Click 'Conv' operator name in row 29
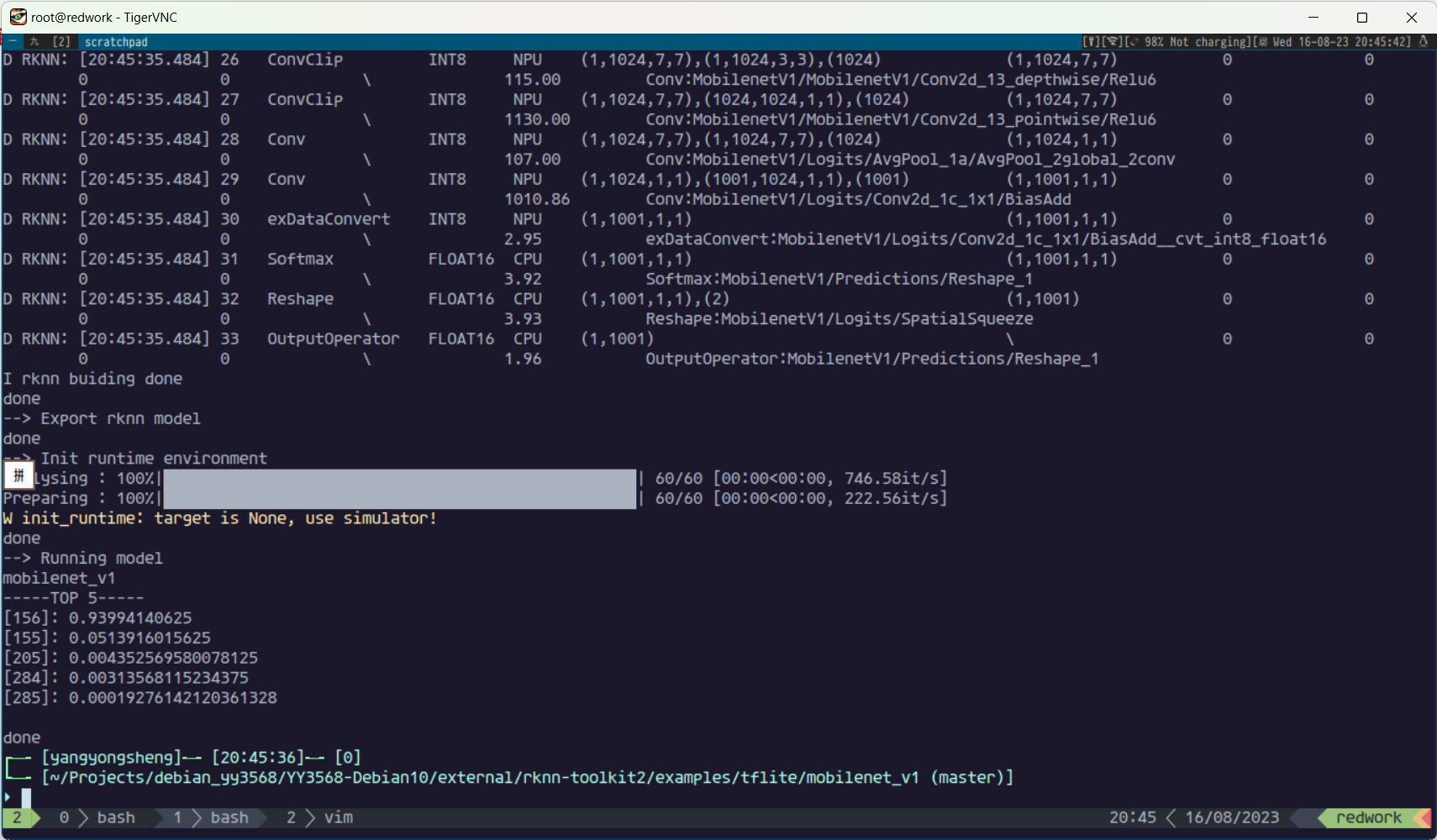 pyautogui.click(x=286, y=180)
